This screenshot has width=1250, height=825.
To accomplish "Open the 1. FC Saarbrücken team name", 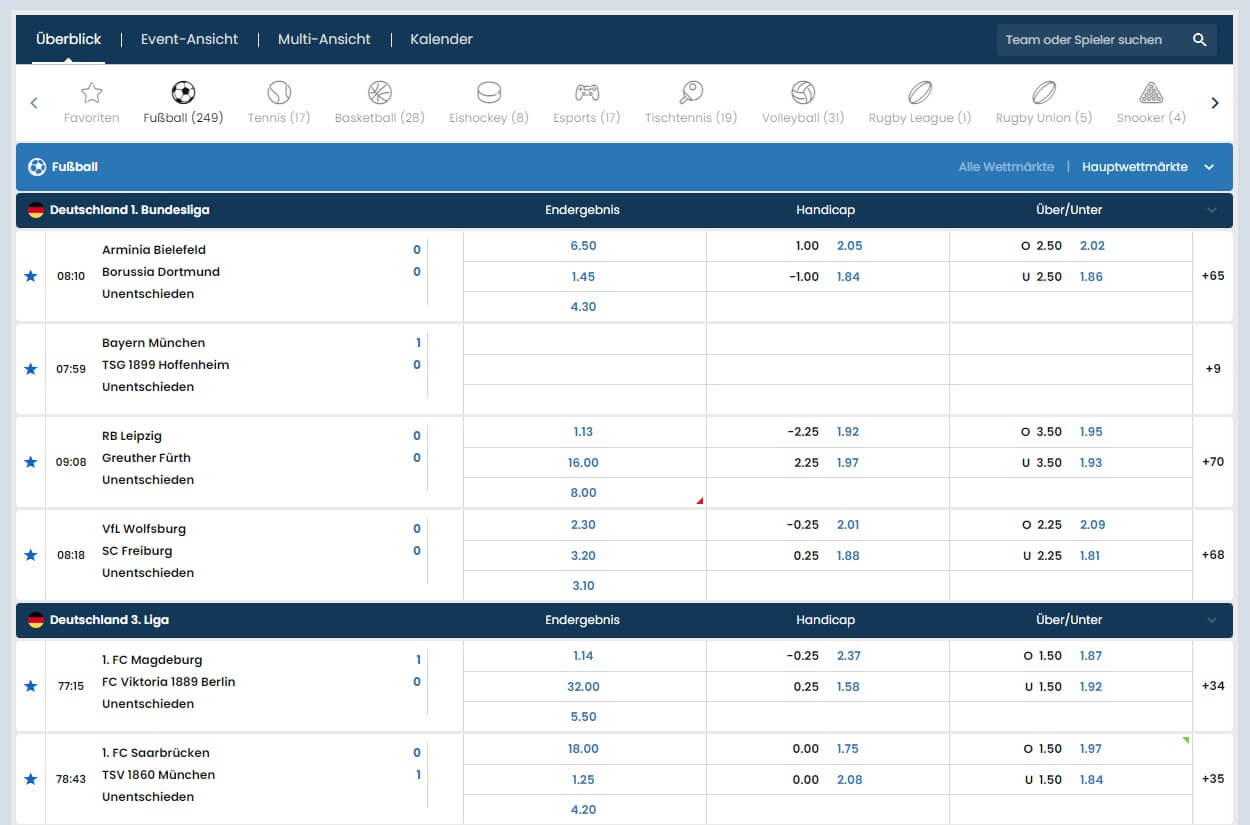I will (156, 753).
